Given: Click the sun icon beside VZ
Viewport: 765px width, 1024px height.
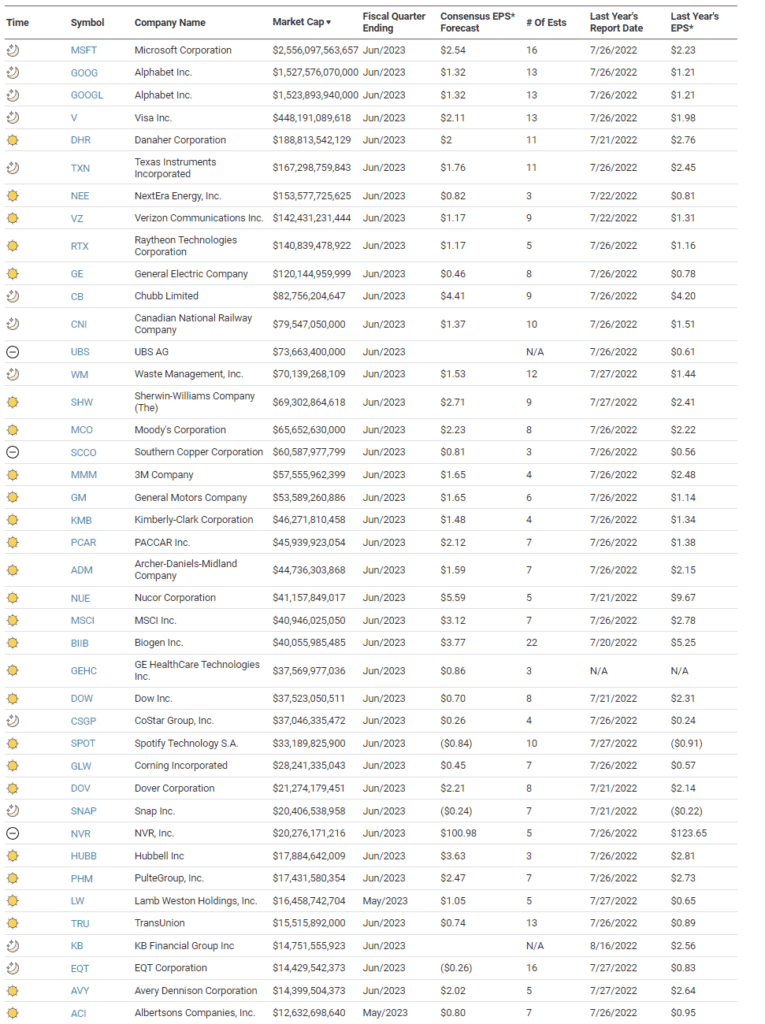Looking at the screenshot, I should [12, 218].
